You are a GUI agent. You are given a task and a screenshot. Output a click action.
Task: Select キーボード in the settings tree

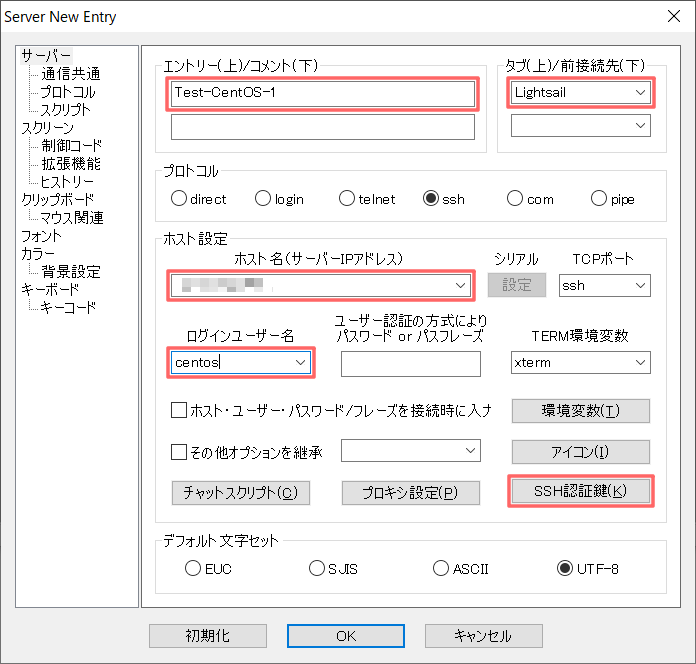pyautogui.click(x=50, y=289)
